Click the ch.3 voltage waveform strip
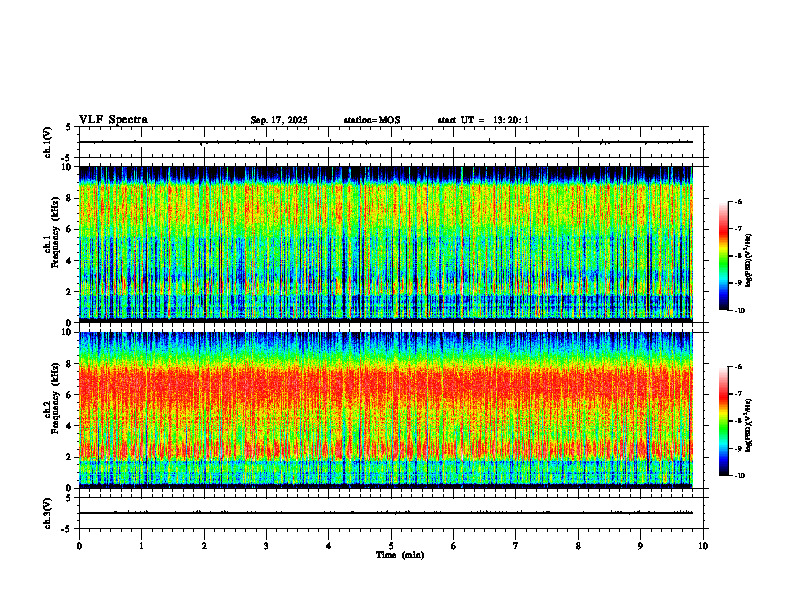This screenshot has height=612, width=792. (x=393, y=513)
